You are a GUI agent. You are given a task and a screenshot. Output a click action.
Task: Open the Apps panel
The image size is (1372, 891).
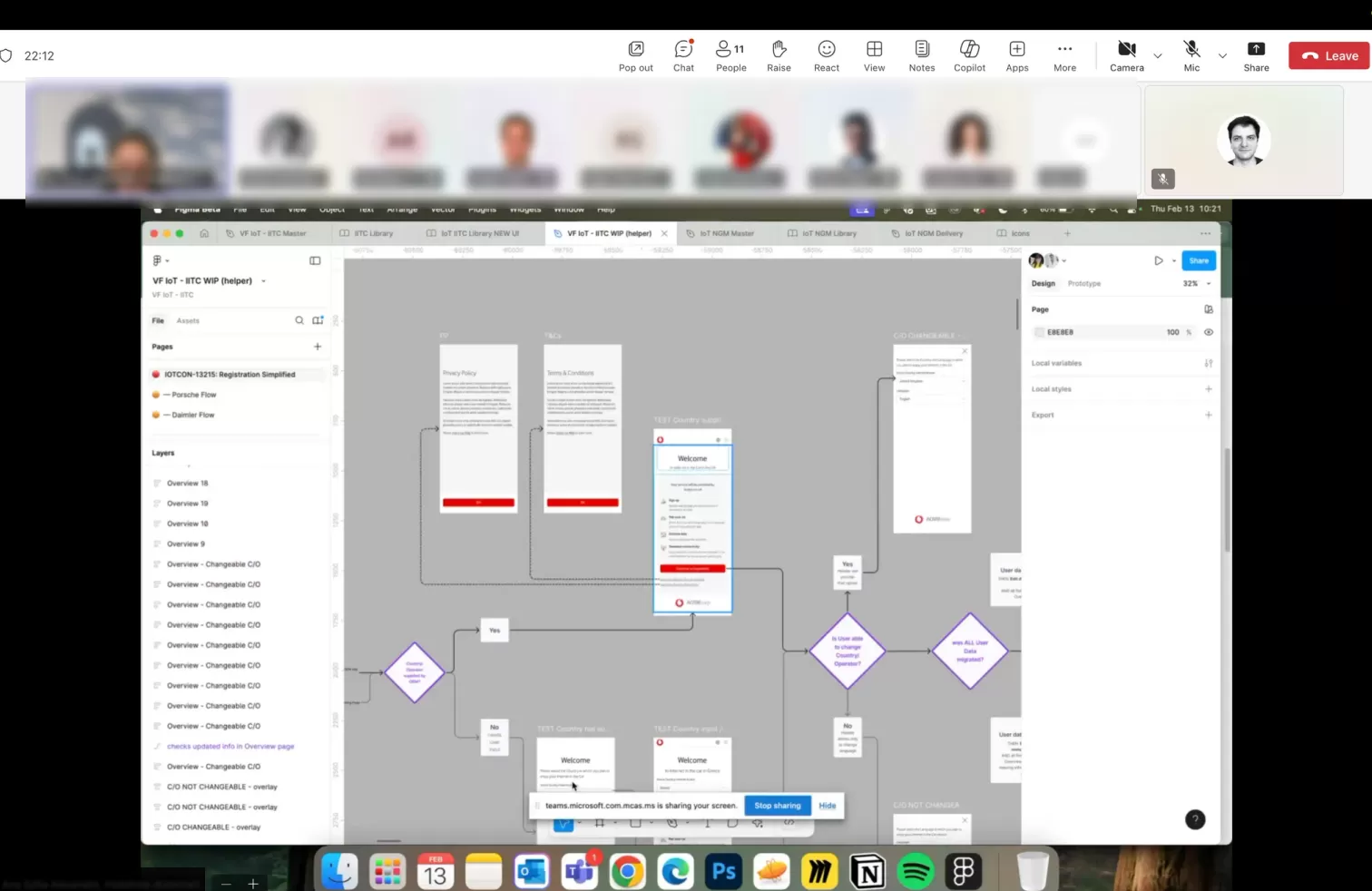tap(1016, 55)
